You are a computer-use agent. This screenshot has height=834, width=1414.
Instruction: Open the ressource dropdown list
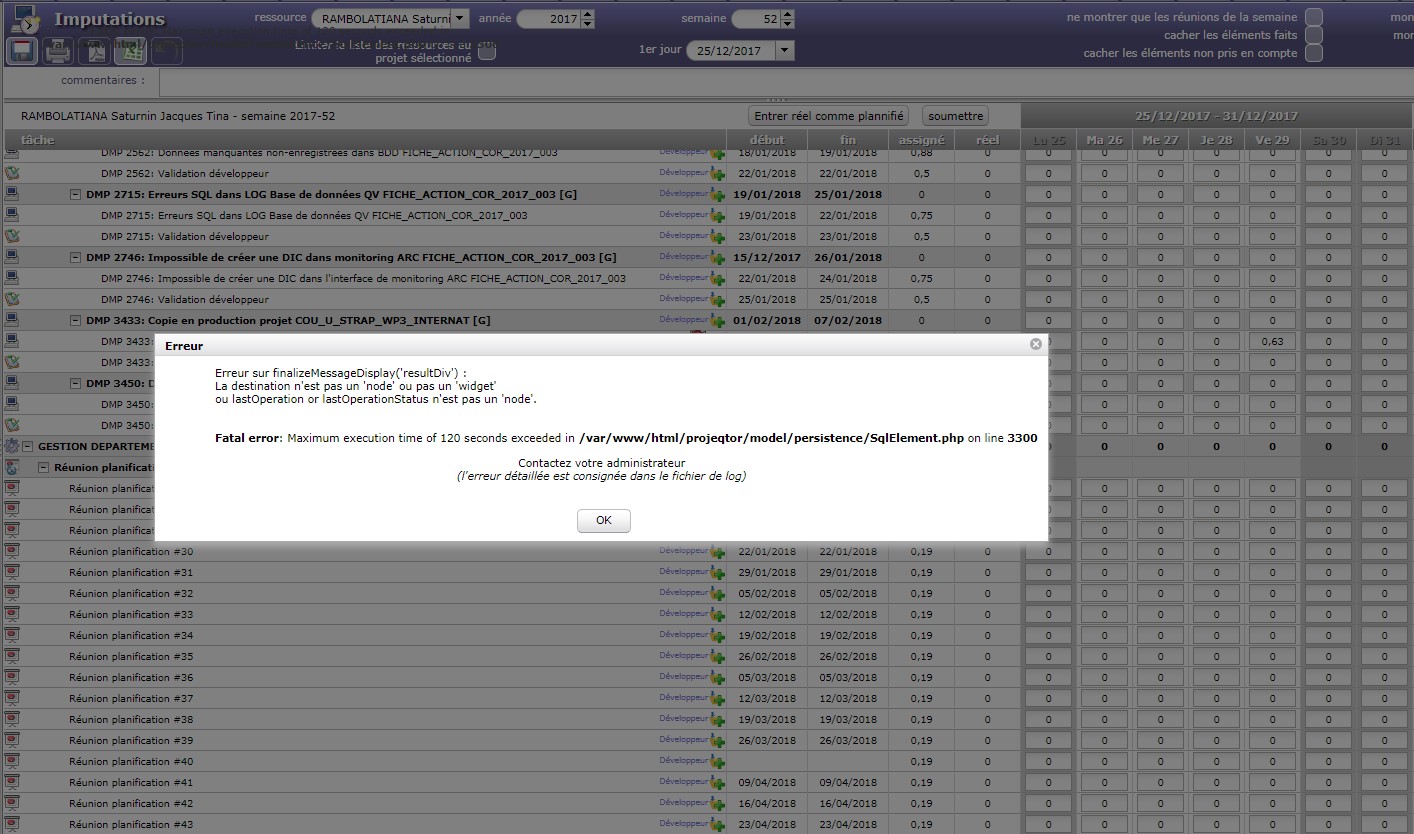coord(459,18)
